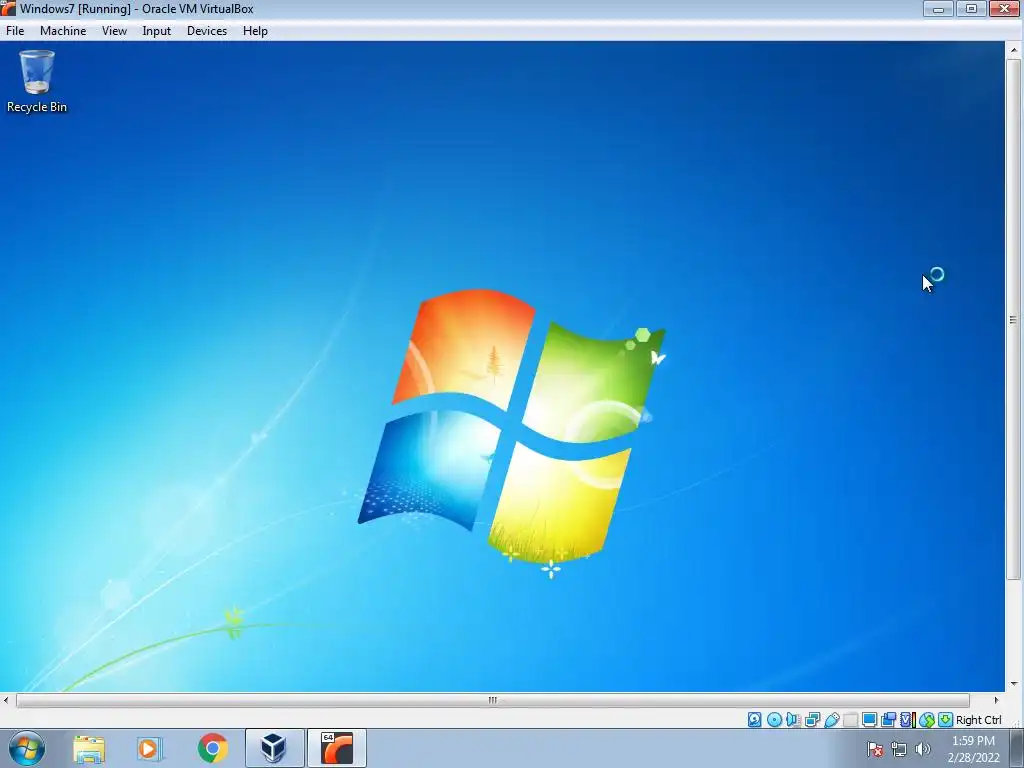Open the Windows Start menu orb
The height and width of the screenshot is (768, 1024).
27,748
